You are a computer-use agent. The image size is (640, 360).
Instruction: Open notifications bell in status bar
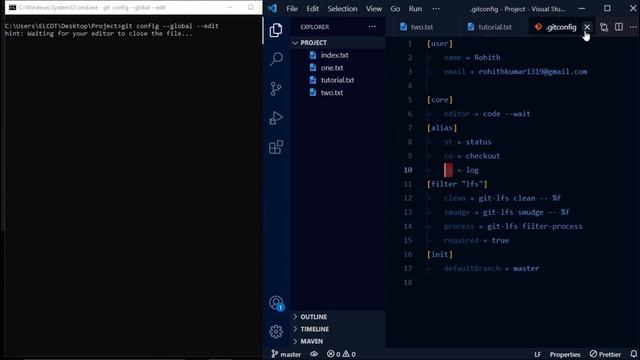click(633, 354)
